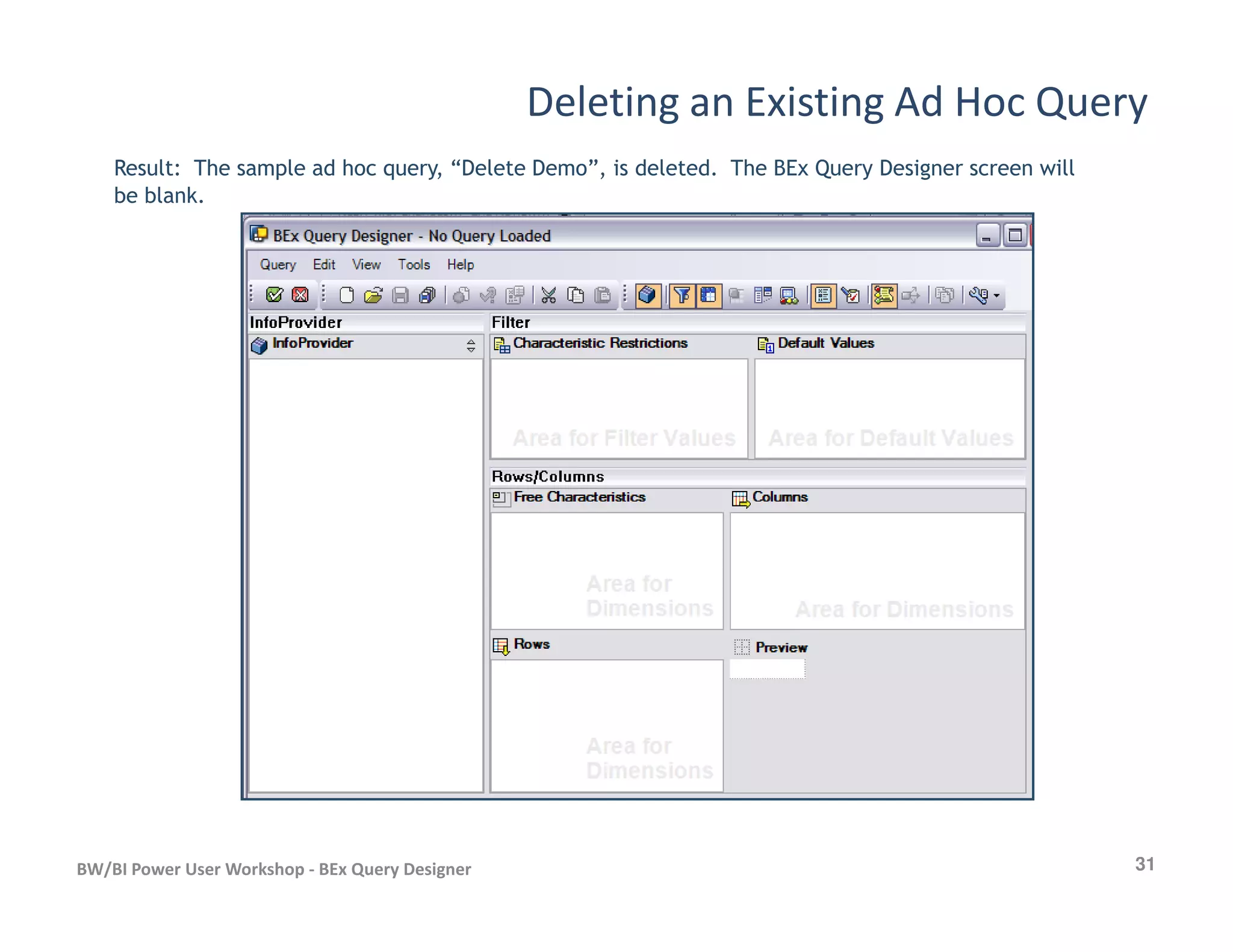Click the Default Values header icon
Image resolution: width=1233 pixels, height=952 pixels.
coord(766,345)
